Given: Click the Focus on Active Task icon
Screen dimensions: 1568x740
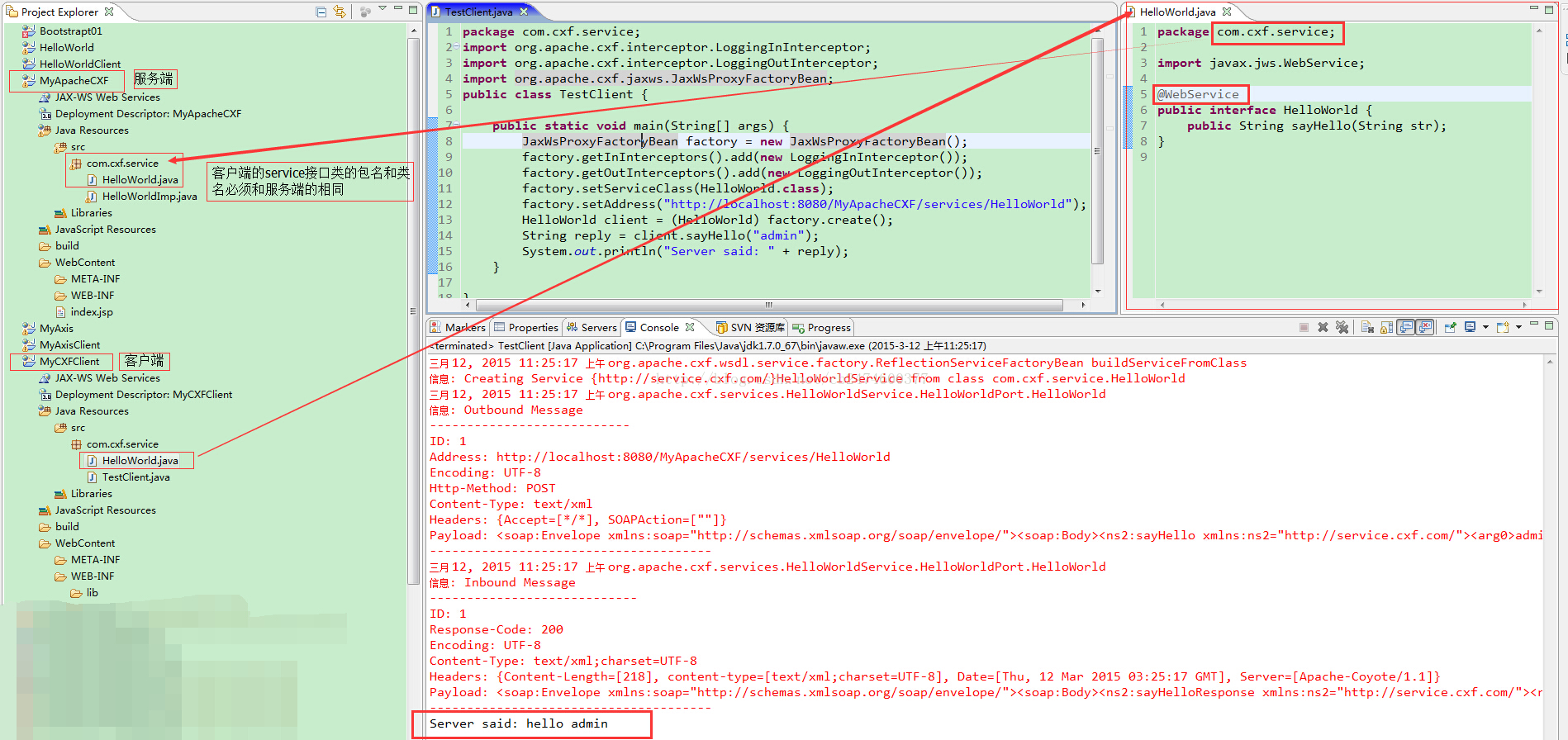Looking at the screenshot, I should [365, 12].
